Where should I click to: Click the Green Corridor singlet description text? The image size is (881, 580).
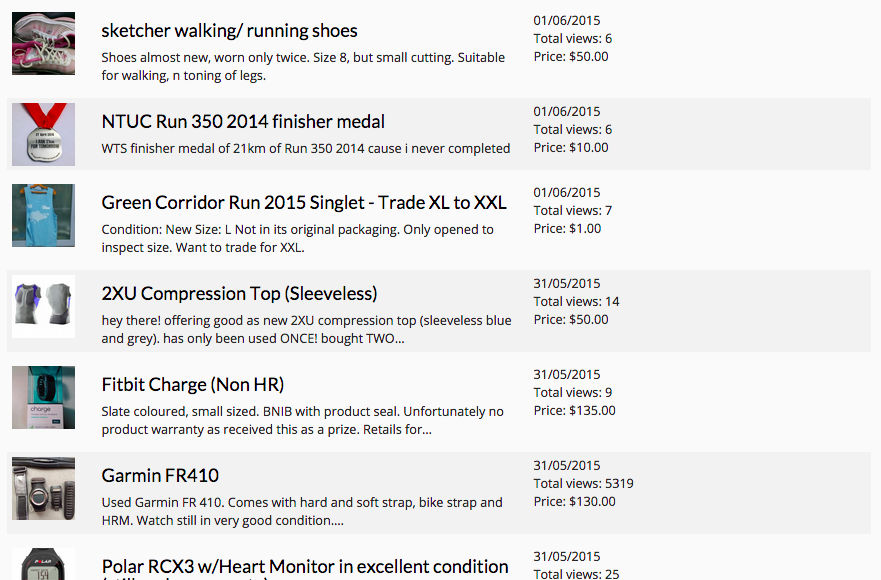tap(297, 238)
